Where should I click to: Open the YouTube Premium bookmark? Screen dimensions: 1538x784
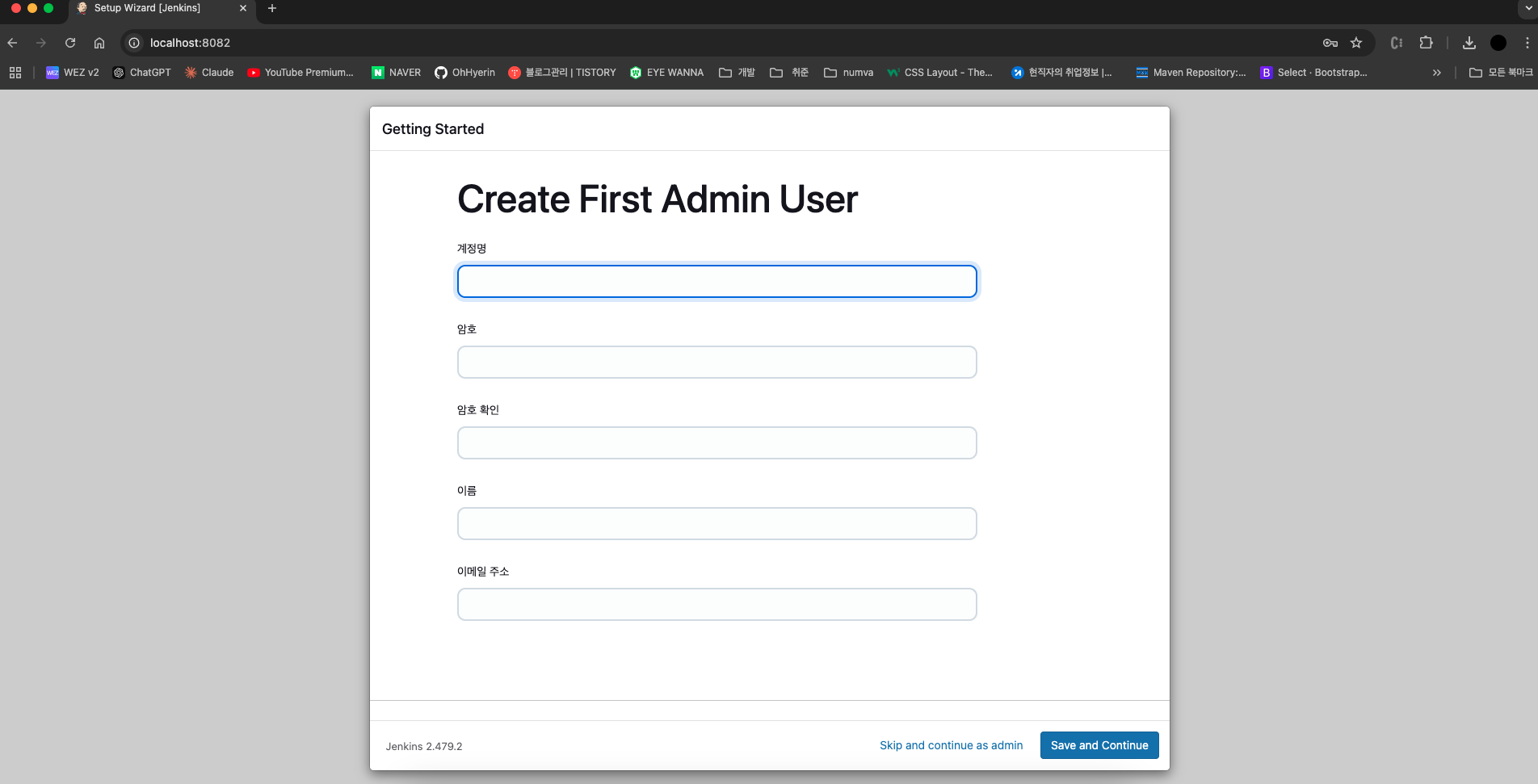click(300, 73)
